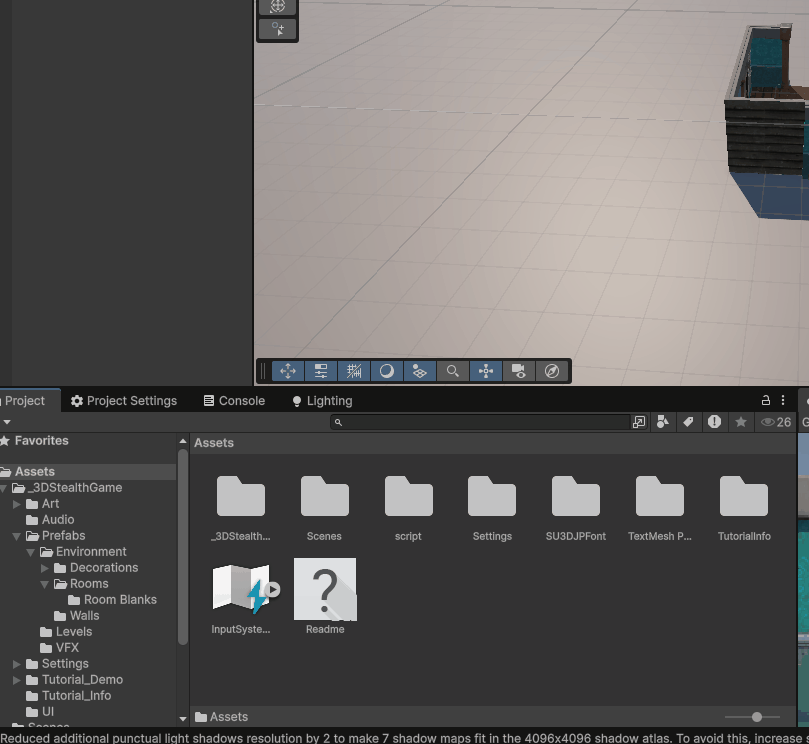This screenshot has width=809, height=744.
Task: Toggle the hidden packages eye counter
Action: coord(776,422)
